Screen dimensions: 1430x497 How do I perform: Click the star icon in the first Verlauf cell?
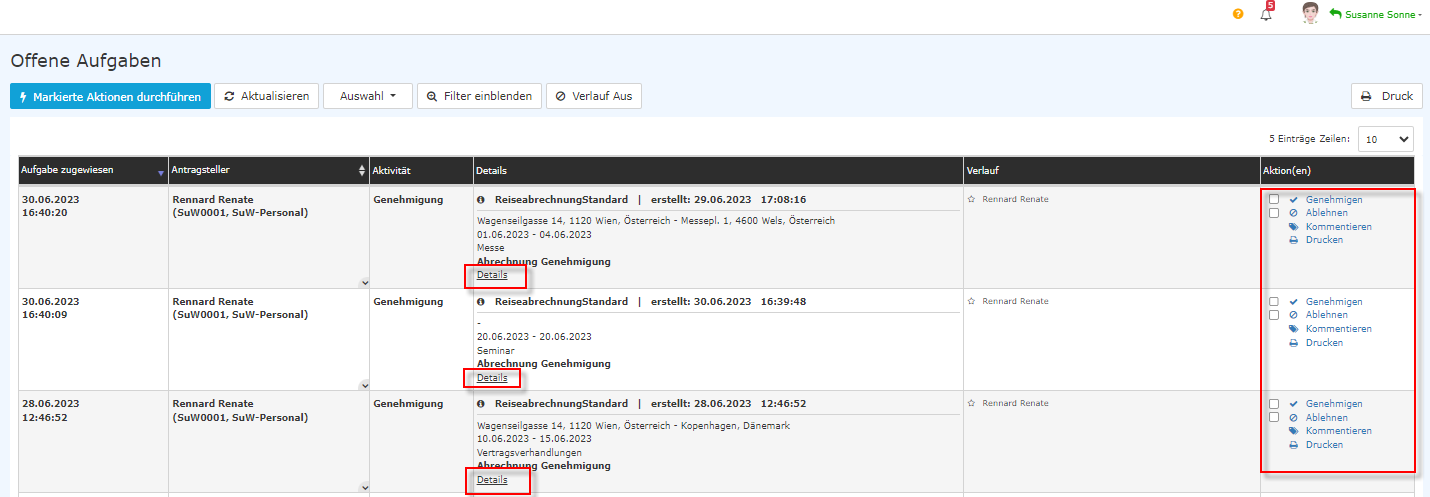tap(972, 200)
